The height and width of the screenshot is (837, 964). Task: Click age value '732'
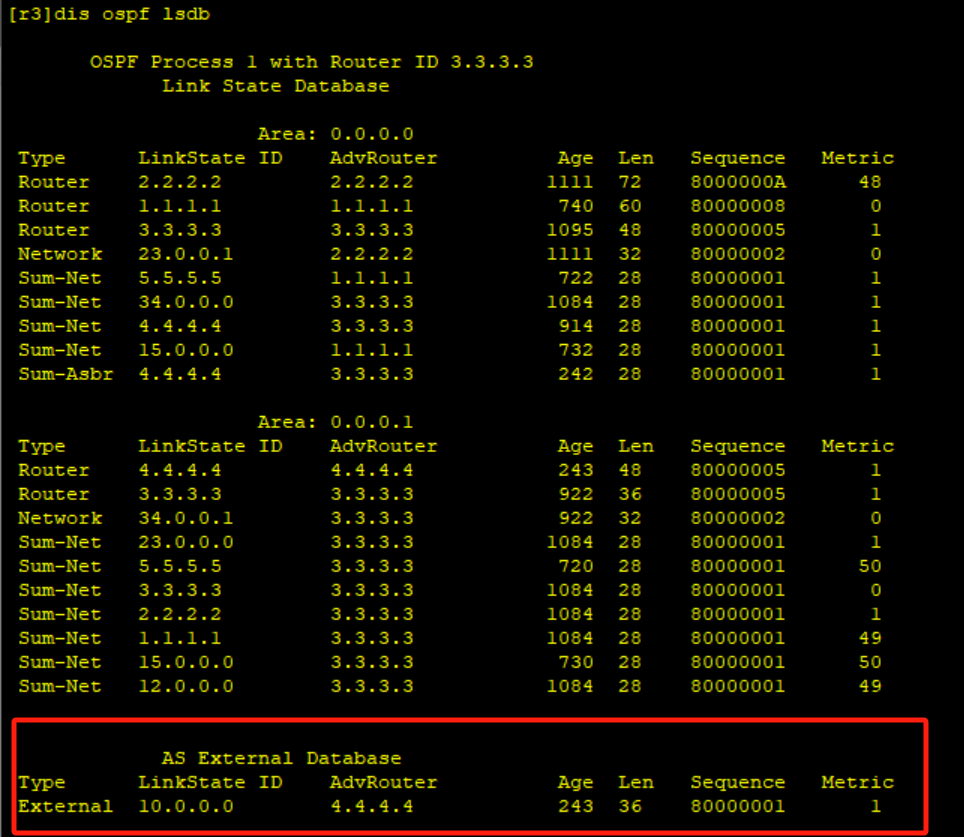[576, 350]
